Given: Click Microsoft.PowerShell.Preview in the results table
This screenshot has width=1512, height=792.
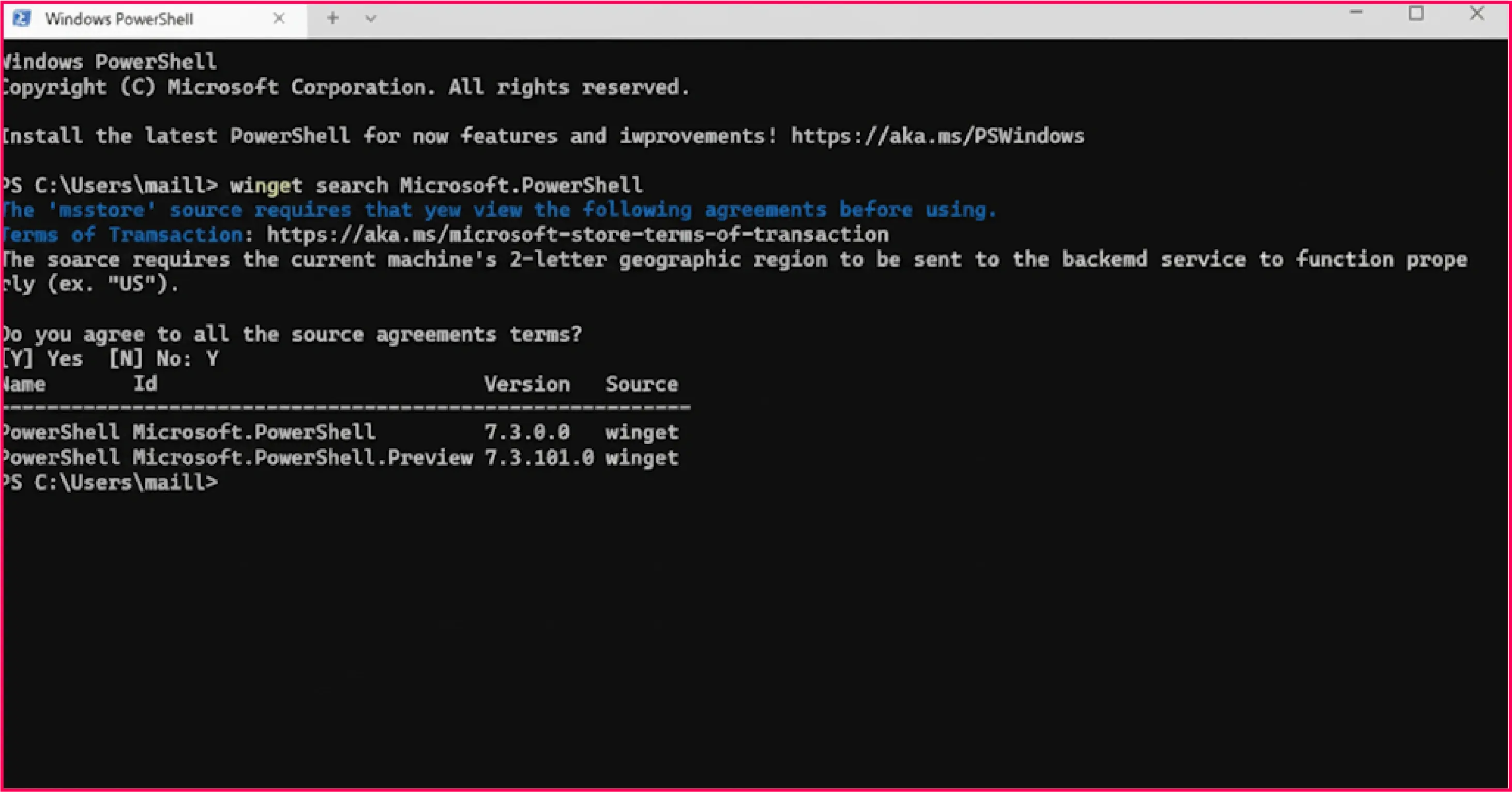Looking at the screenshot, I should [x=303, y=458].
